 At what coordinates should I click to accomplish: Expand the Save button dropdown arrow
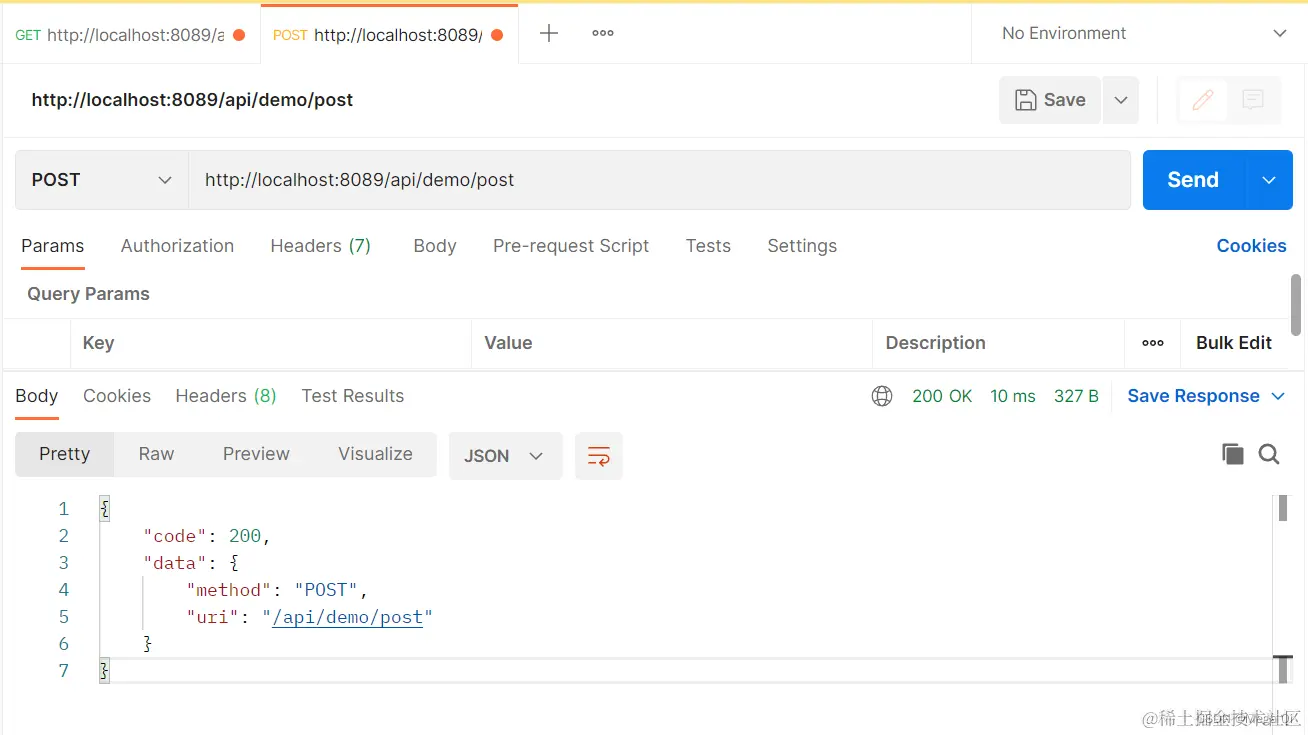[x=1121, y=100]
